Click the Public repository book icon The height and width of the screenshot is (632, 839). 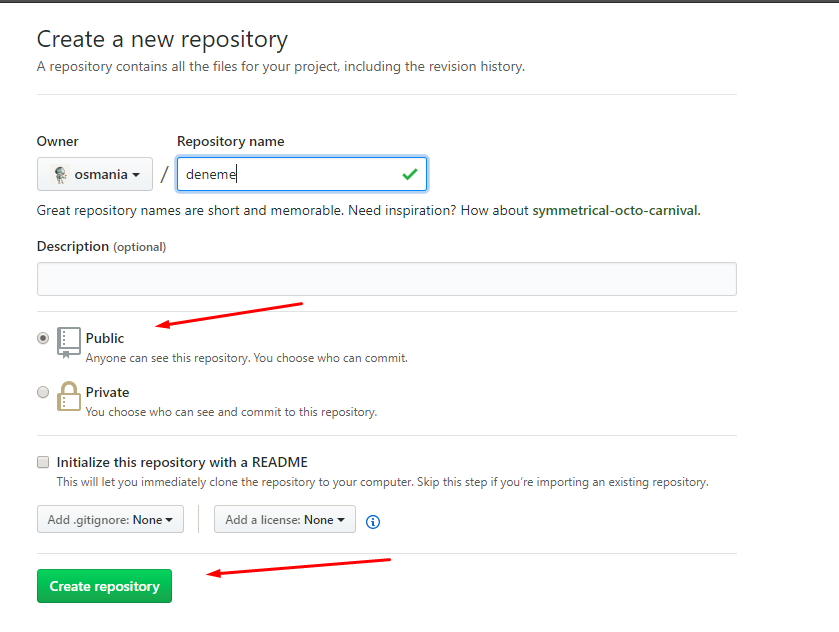(68, 341)
